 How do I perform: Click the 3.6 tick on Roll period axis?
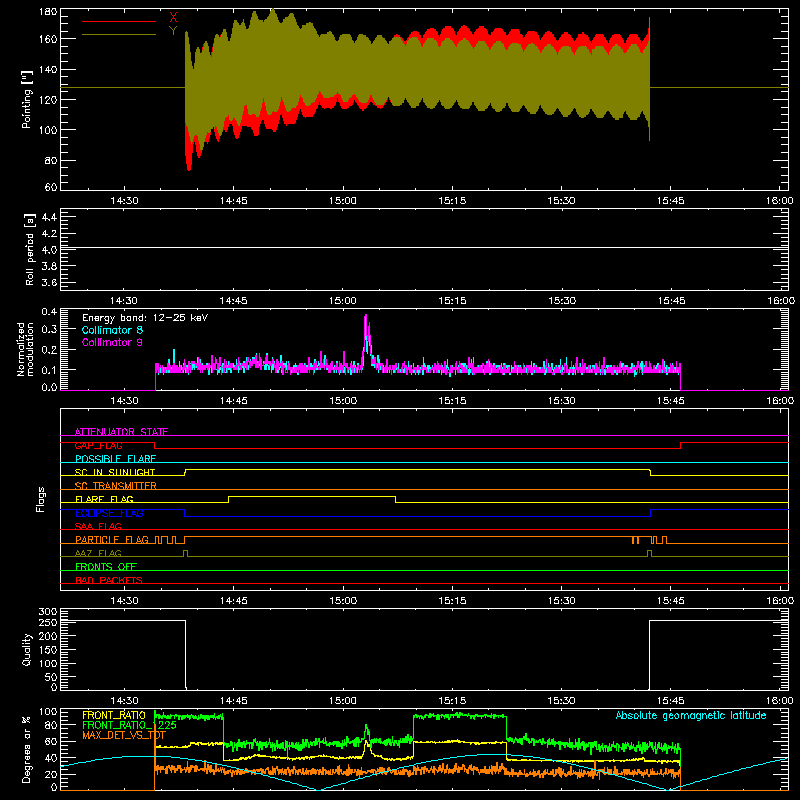49,282
